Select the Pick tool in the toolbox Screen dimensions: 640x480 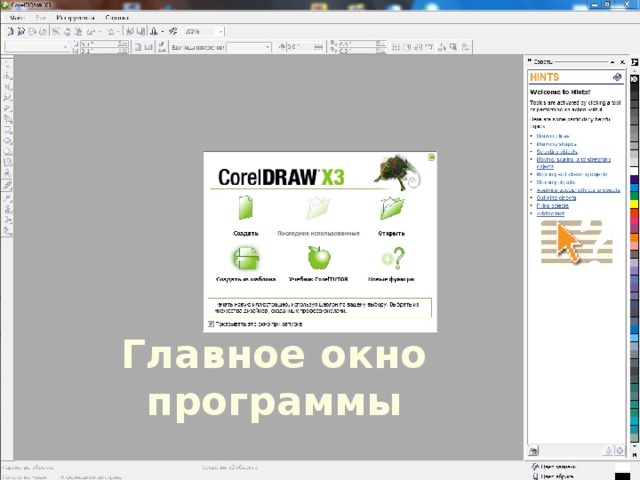[7, 64]
